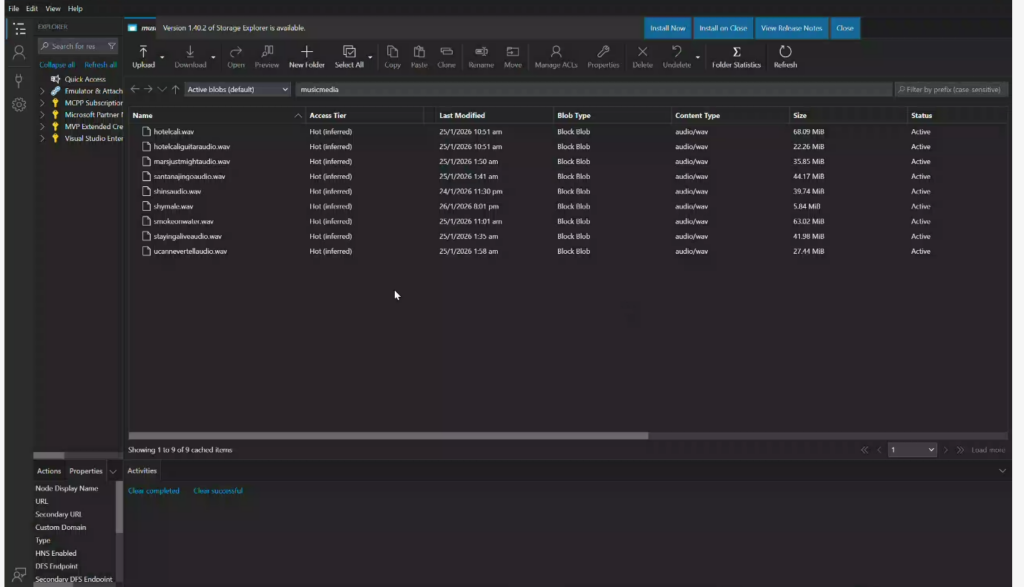The width and height of the screenshot is (1024, 587).
Task: Click the horizontal scrollbar under blob list
Action: tap(388, 436)
